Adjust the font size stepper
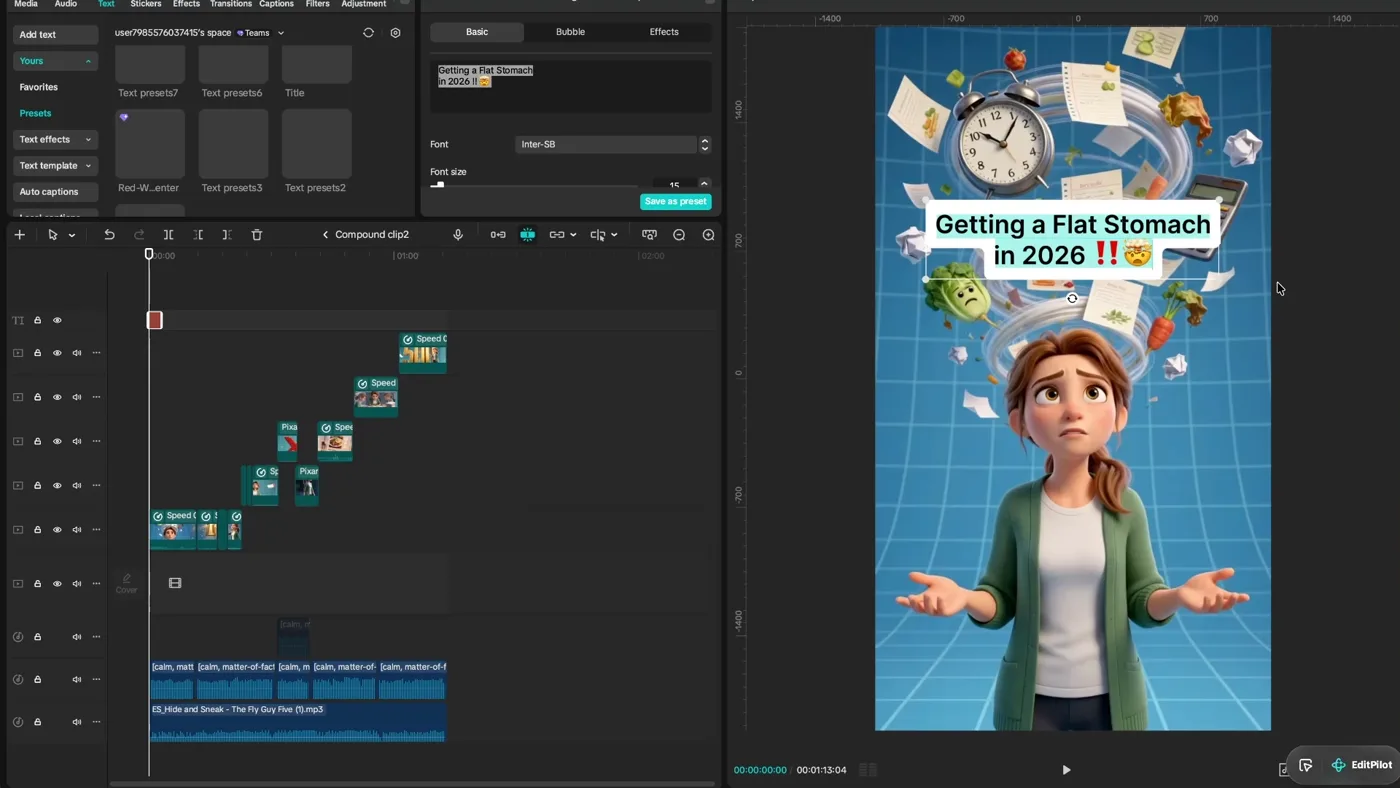 [705, 184]
